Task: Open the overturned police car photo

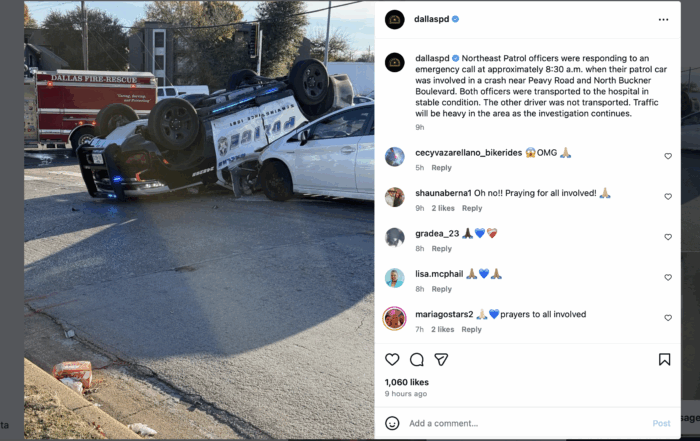Action: (199, 220)
